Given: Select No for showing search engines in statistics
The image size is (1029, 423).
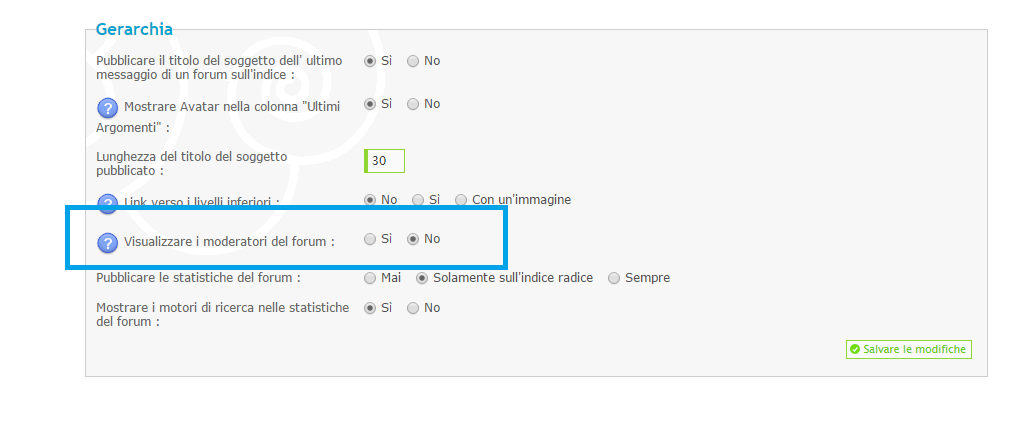Looking at the screenshot, I should (x=413, y=308).
